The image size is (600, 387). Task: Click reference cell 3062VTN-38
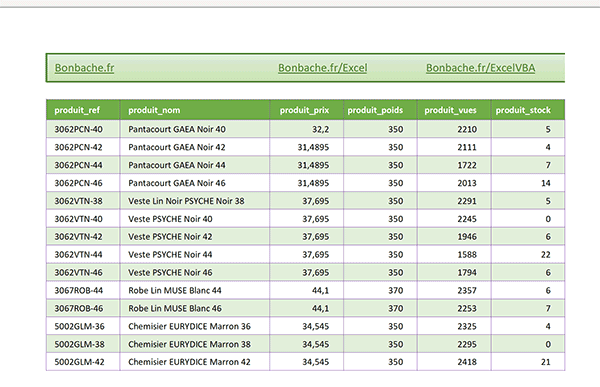coord(83,201)
